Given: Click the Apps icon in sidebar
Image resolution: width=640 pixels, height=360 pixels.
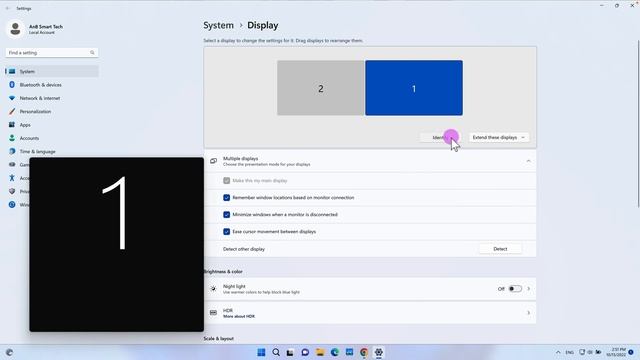Looking at the screenshot, I should (12, 125).
